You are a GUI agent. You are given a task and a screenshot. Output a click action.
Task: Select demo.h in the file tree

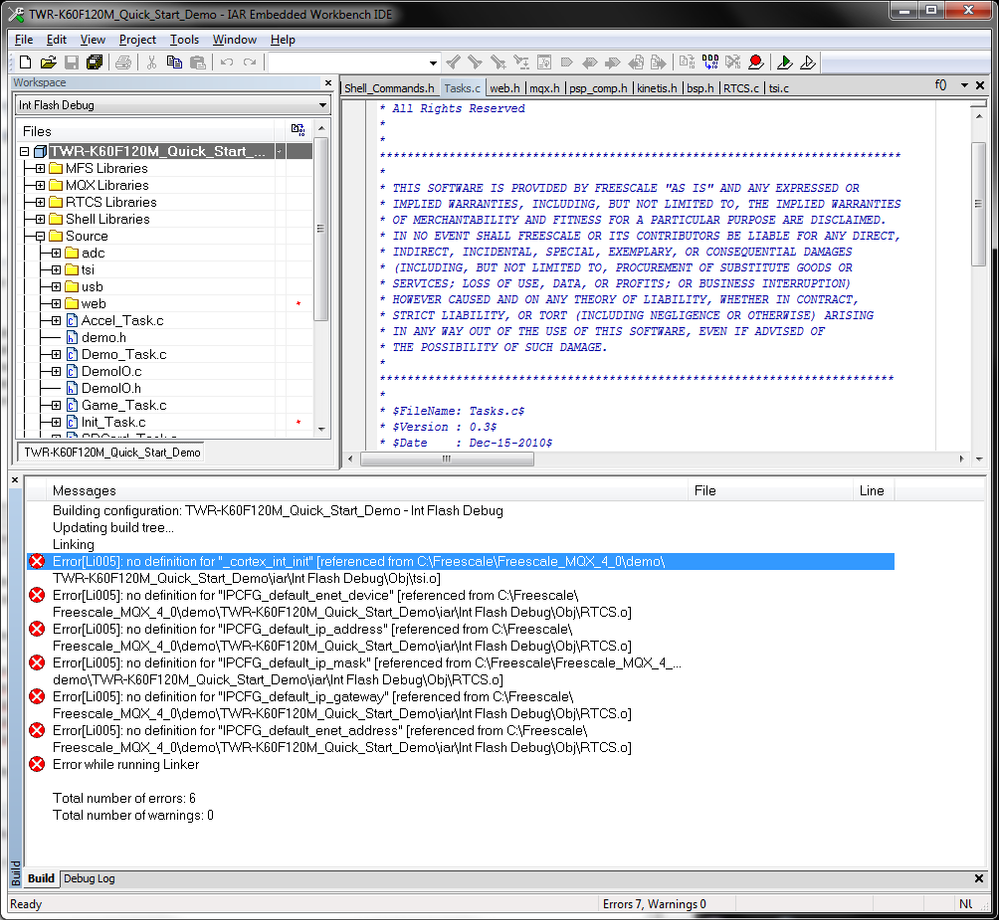tap(104, 338)
